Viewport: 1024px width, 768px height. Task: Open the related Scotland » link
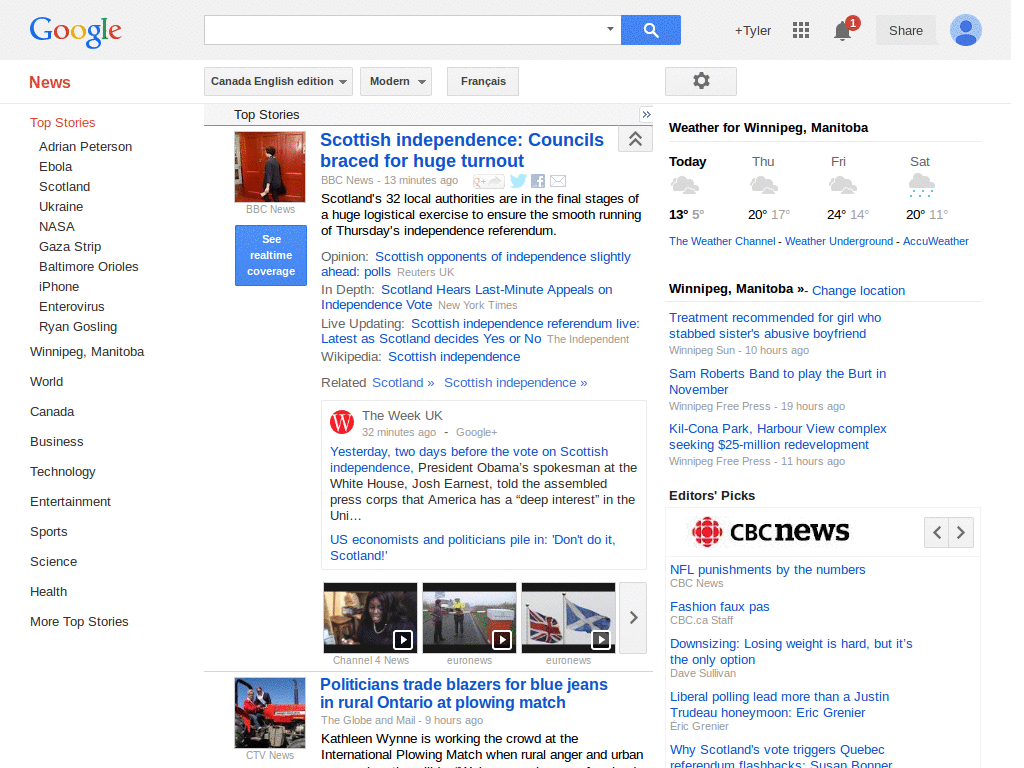(x=403, y=383)
